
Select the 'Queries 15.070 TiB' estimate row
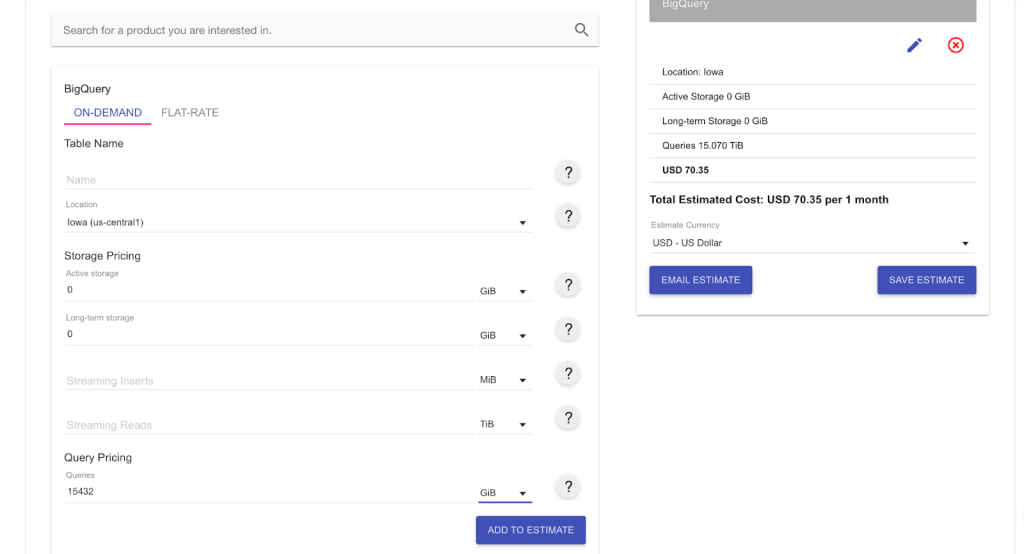(x=812, y=146)
